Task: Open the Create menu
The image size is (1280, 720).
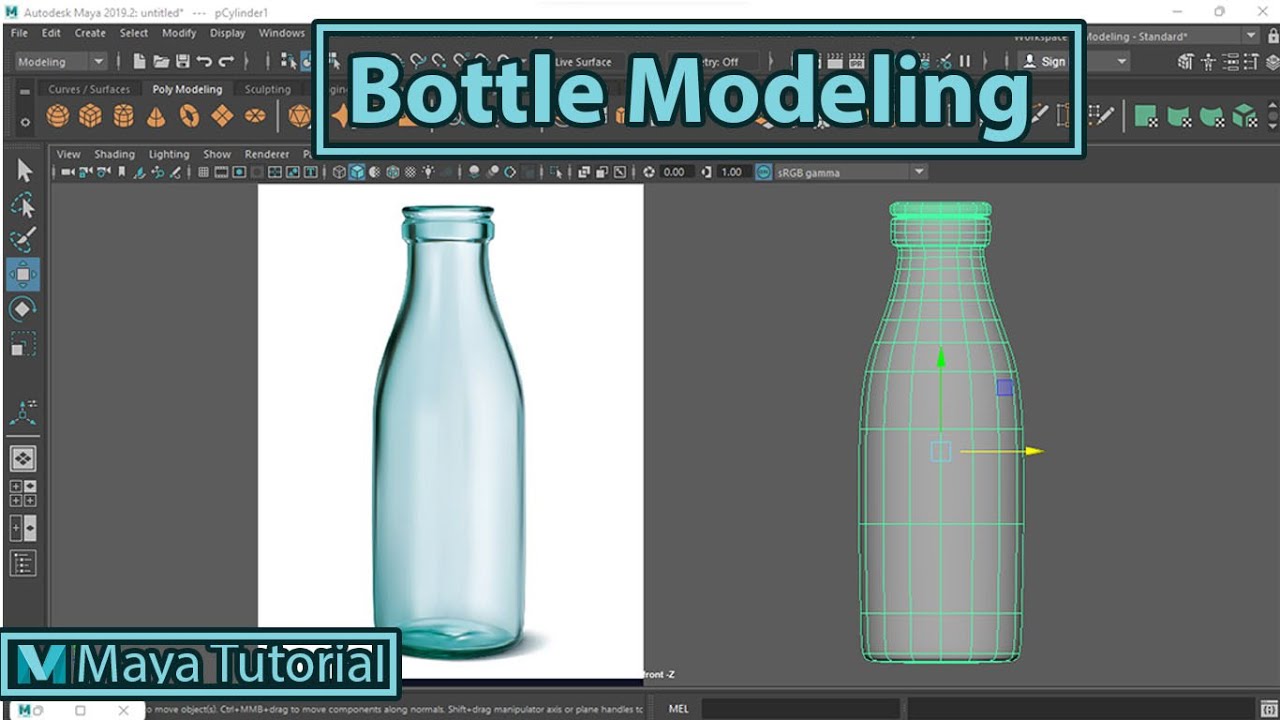Action: 90,33
